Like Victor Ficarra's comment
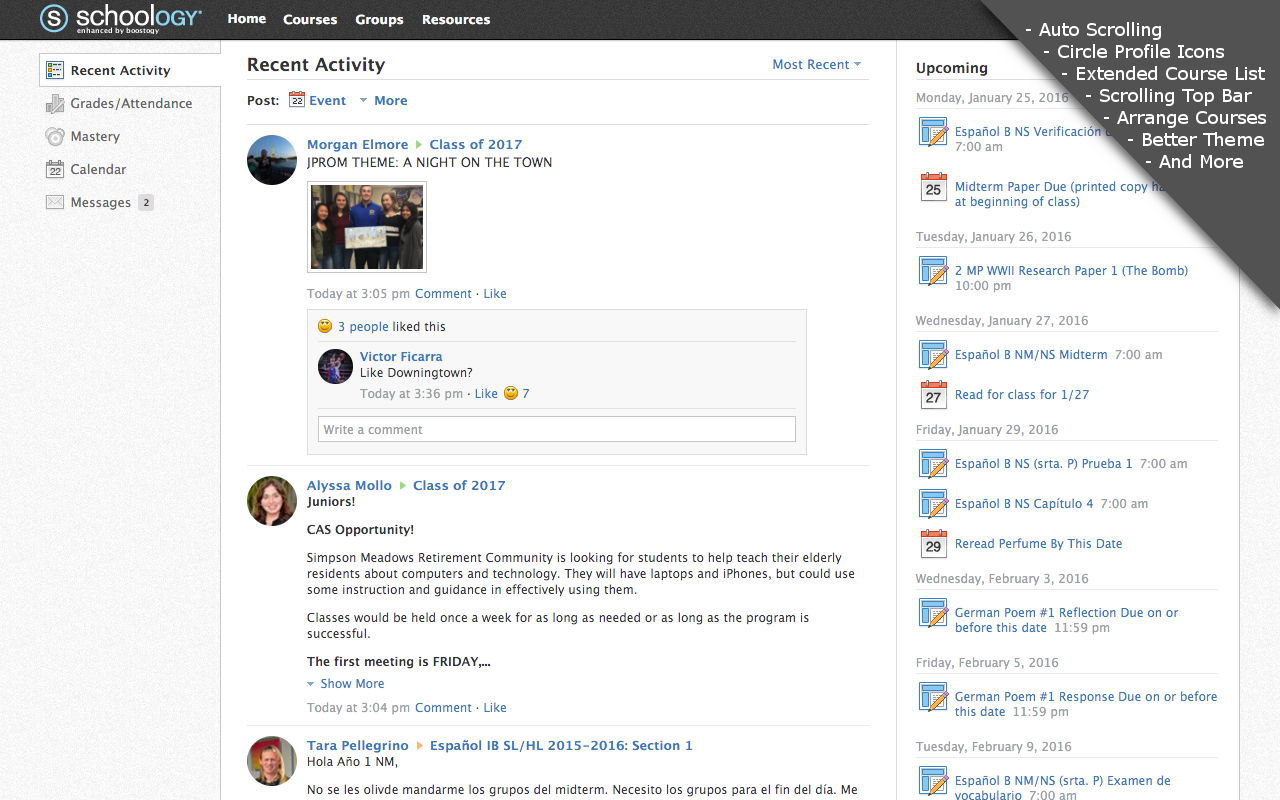 pos(486,394)
